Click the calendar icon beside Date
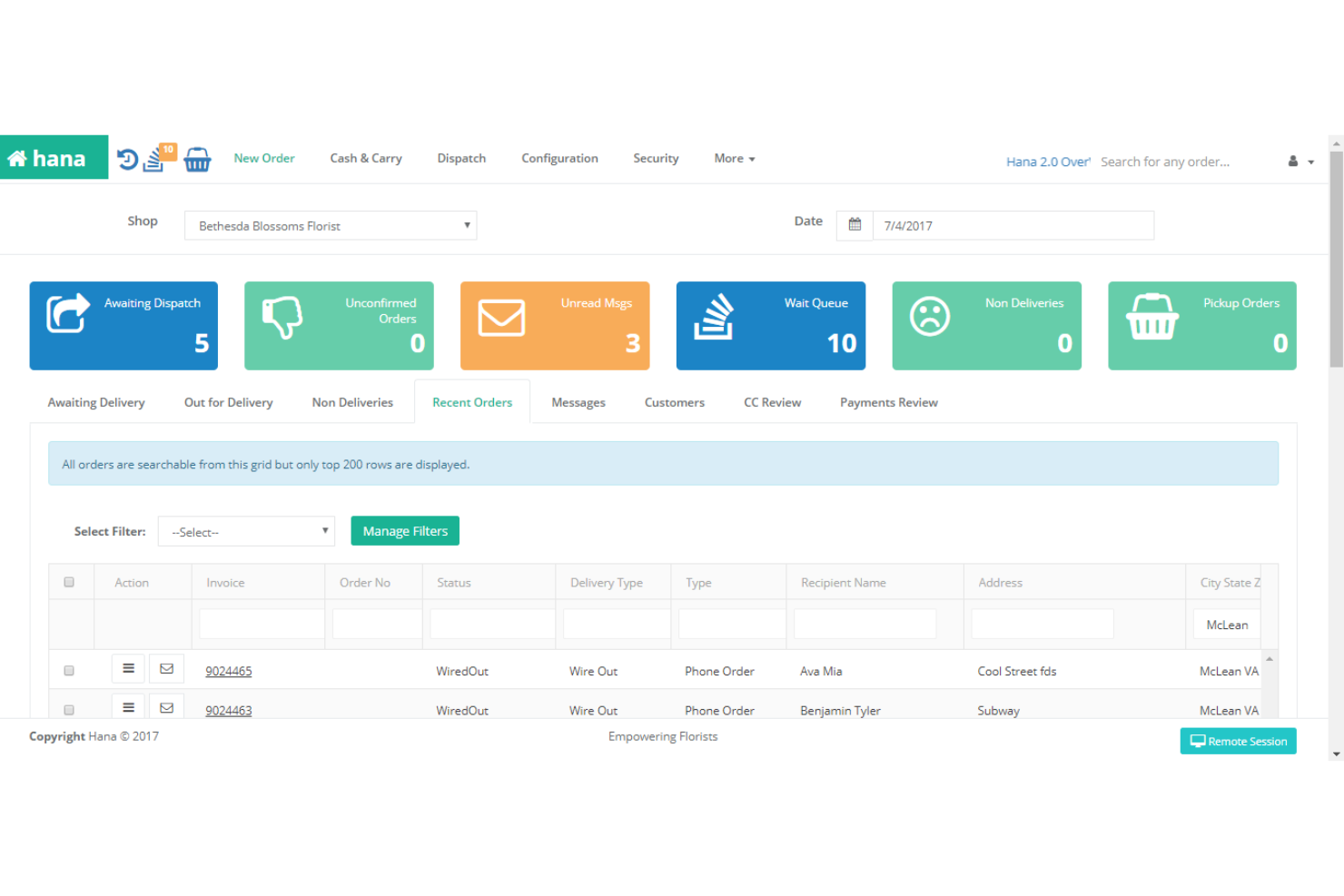 tap(855, 224)
